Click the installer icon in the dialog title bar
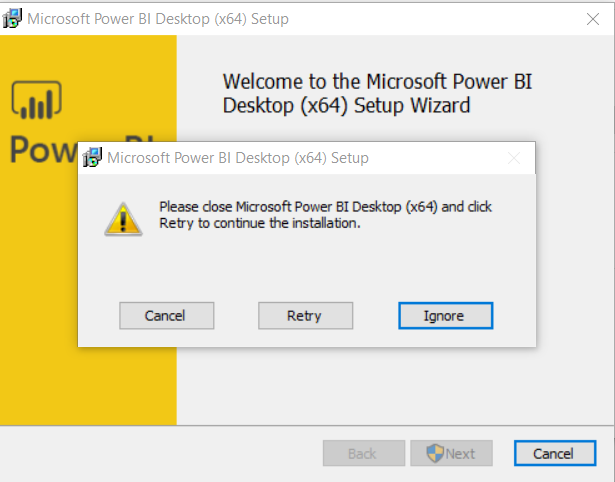 [93, 157]
